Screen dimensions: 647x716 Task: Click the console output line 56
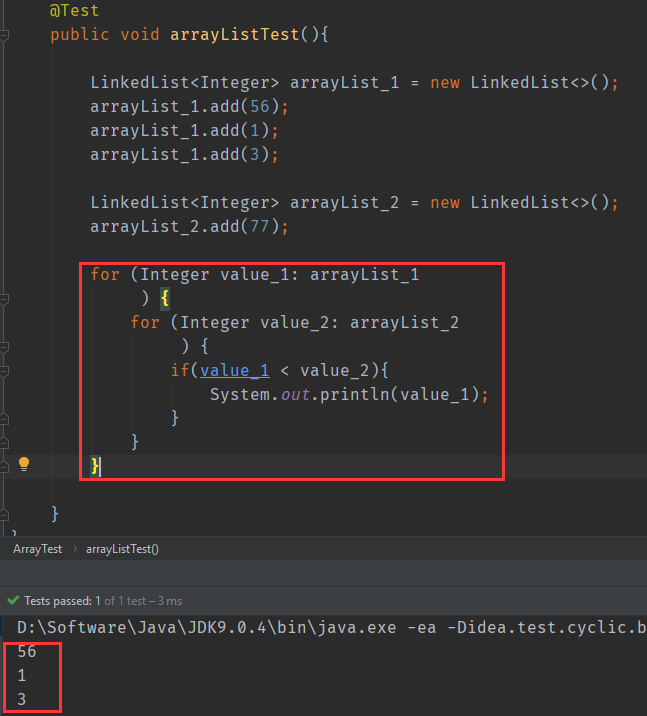pyautogui.click(x=26, y=652)
